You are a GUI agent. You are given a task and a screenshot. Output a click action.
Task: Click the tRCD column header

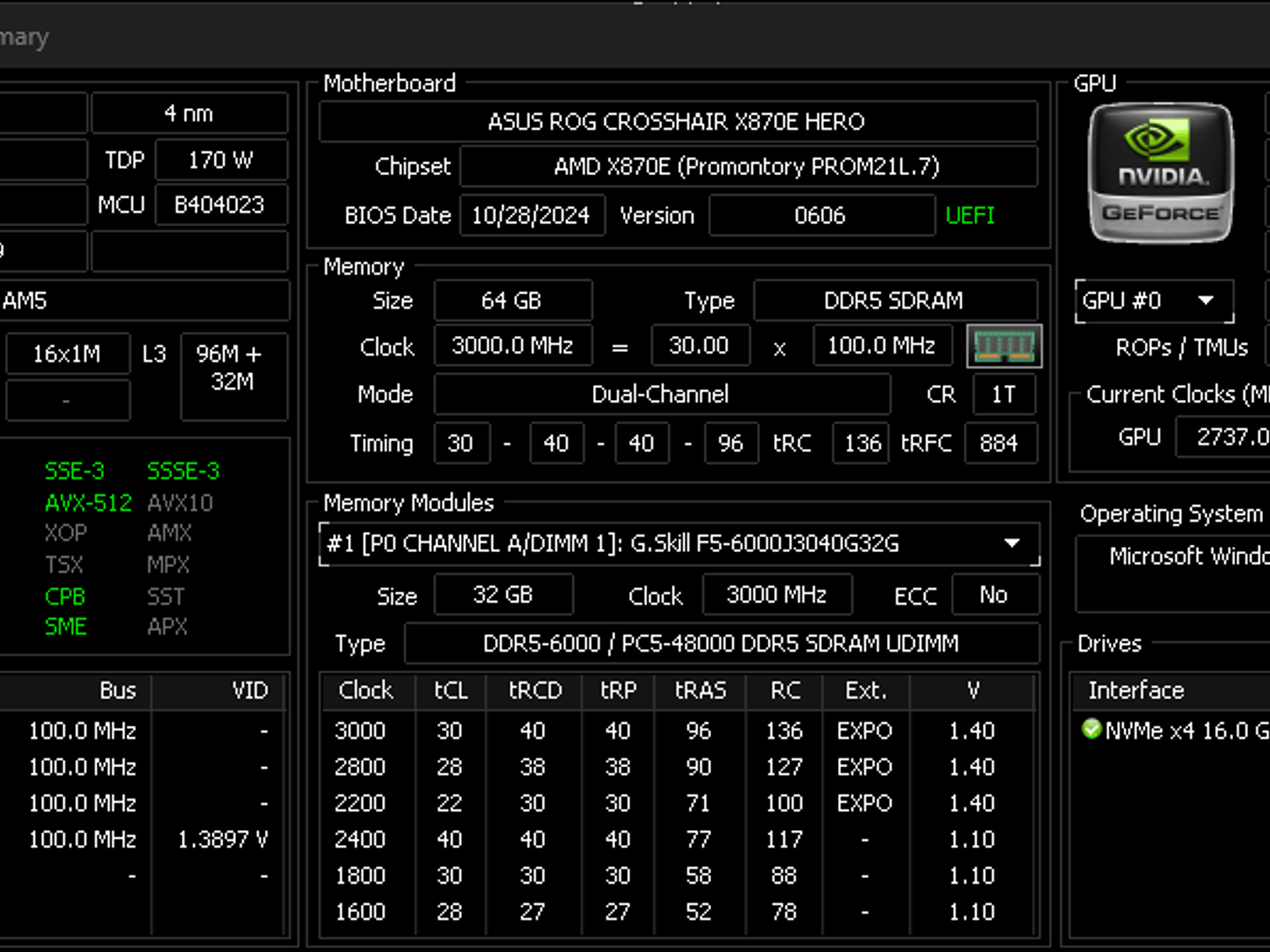click(535, 690)
